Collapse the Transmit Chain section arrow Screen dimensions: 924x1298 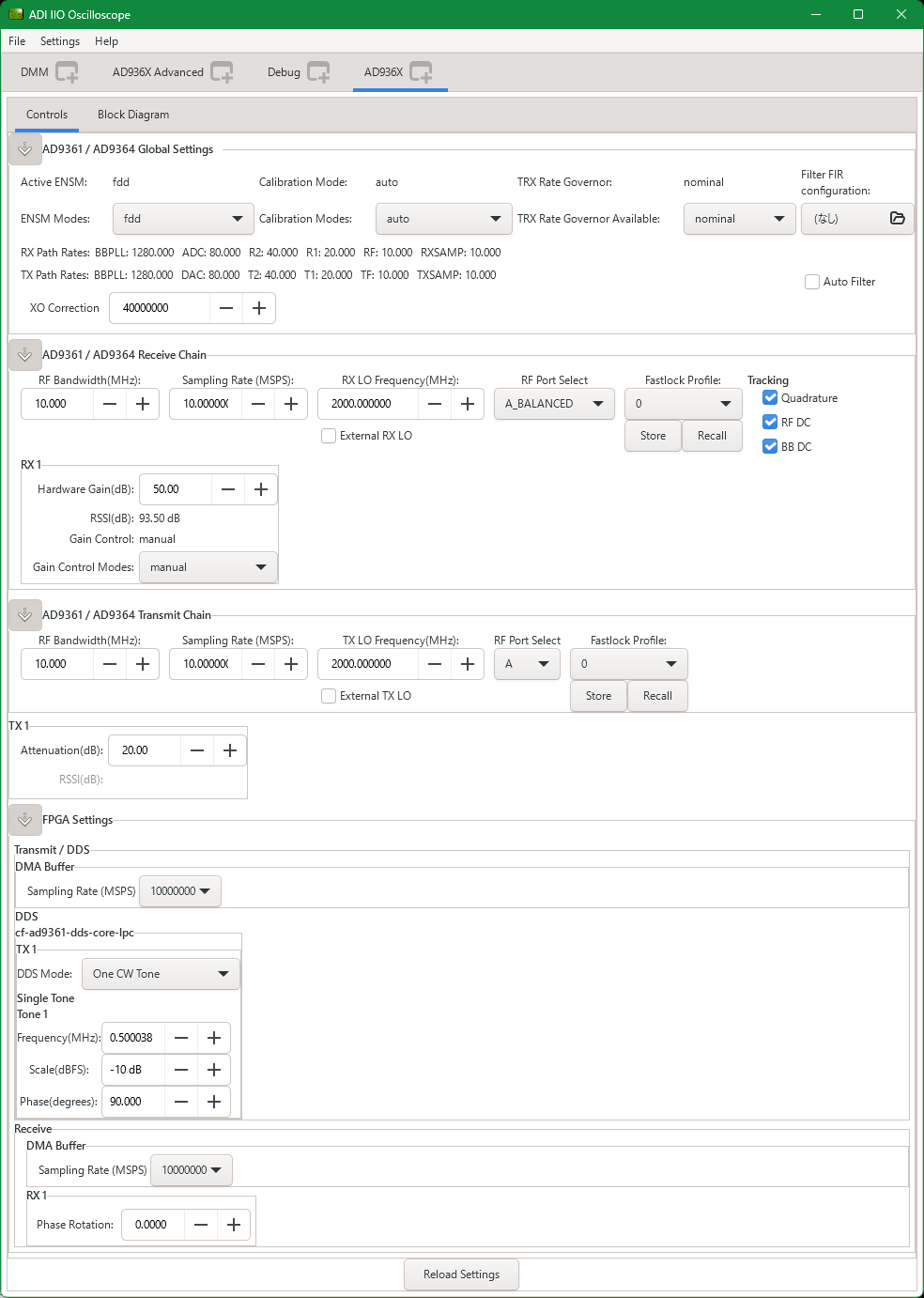[x=25, y=615]
